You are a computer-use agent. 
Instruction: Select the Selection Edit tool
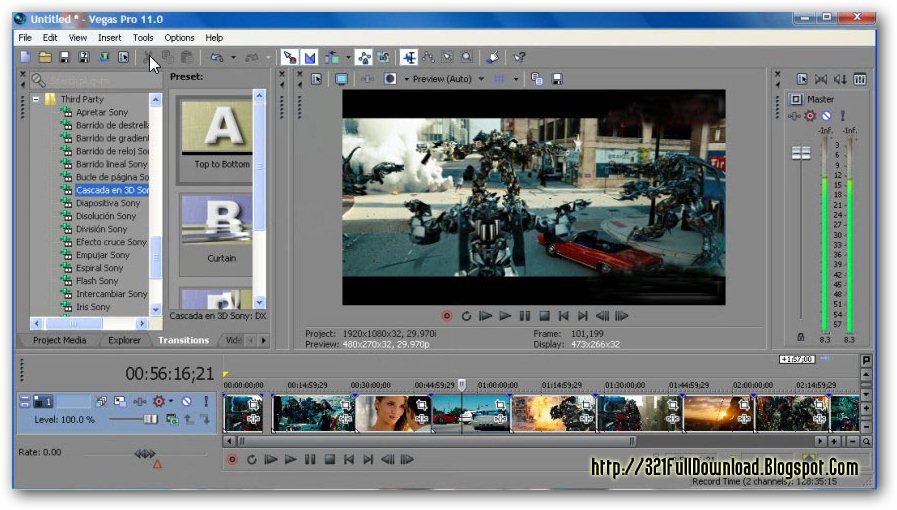447,57
